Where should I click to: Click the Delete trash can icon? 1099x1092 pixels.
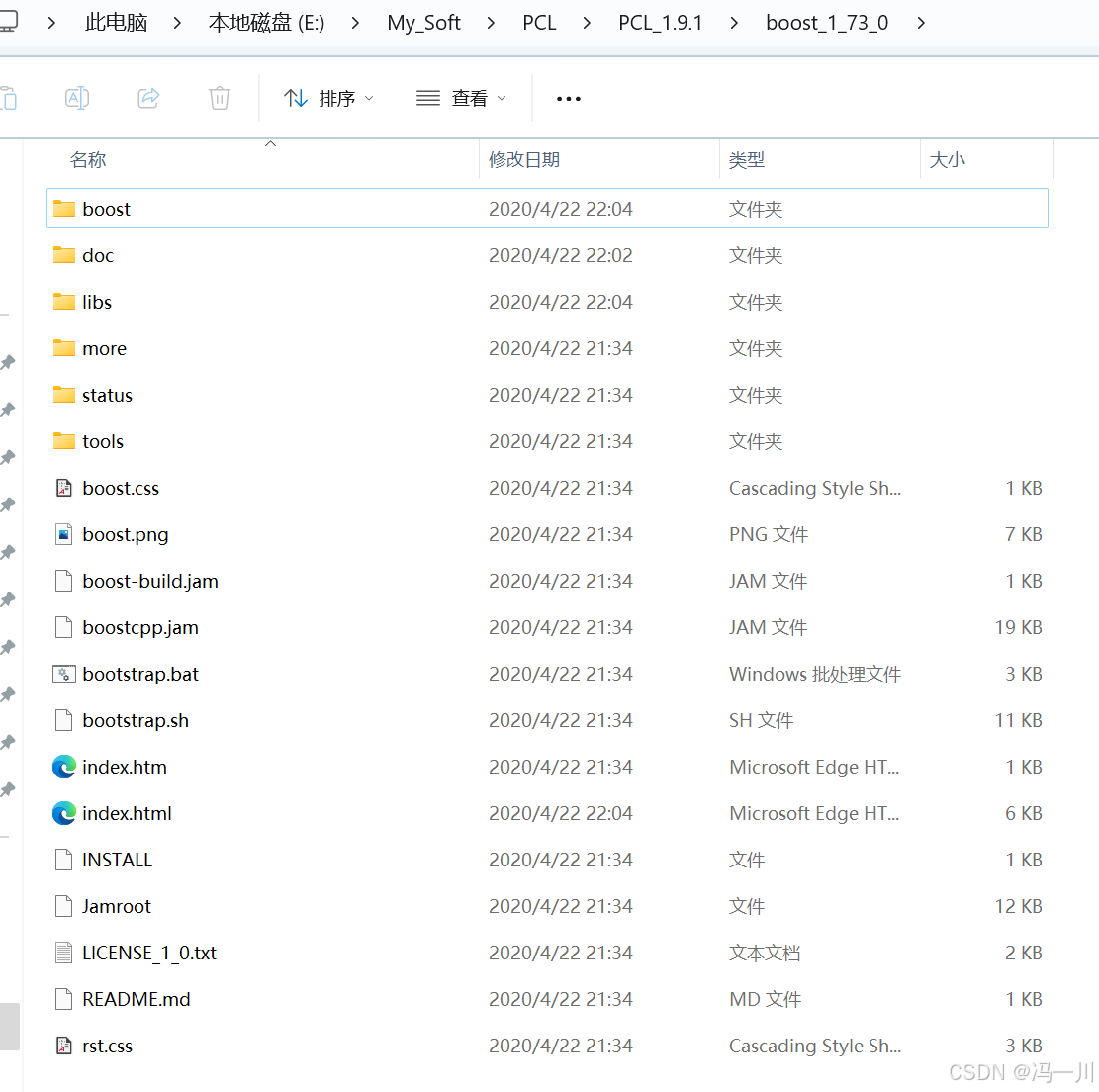coord(220,98)
